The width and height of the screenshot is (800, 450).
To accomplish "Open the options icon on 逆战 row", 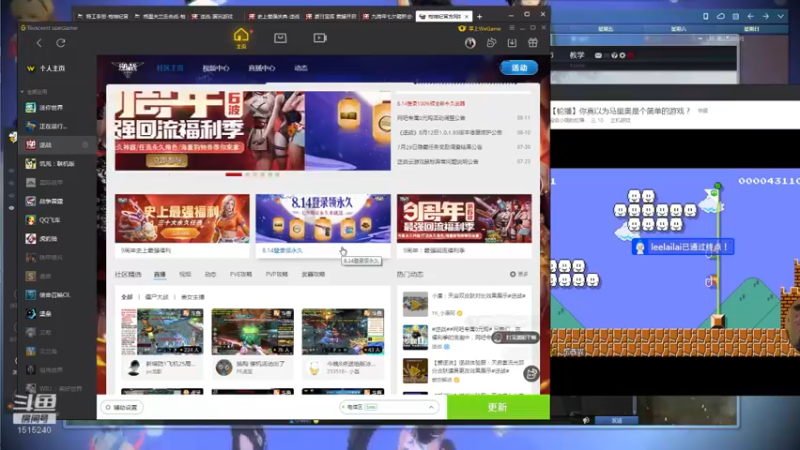I will point(85,145).
